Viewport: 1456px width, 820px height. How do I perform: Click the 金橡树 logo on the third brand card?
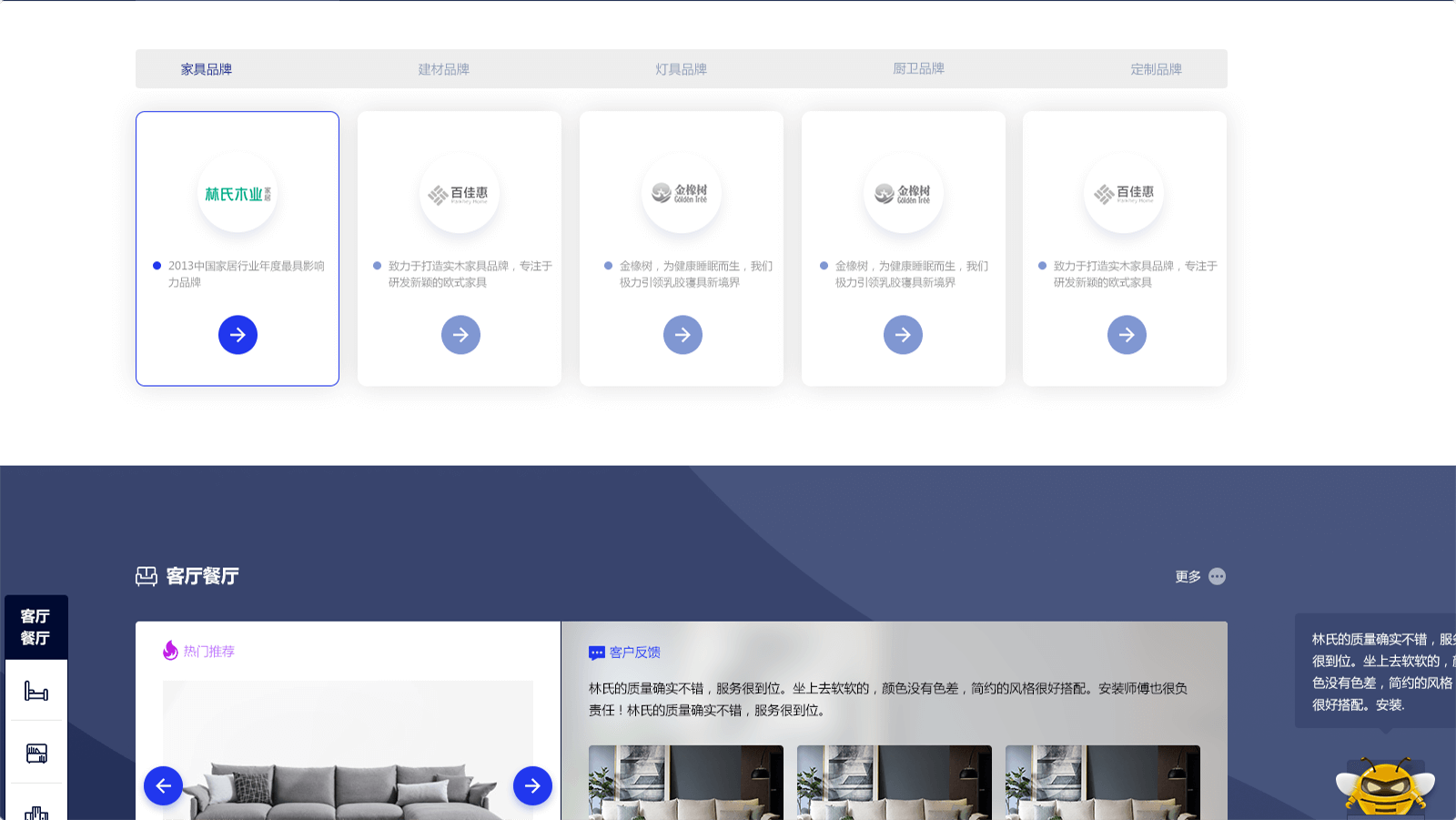click(682, 194)
